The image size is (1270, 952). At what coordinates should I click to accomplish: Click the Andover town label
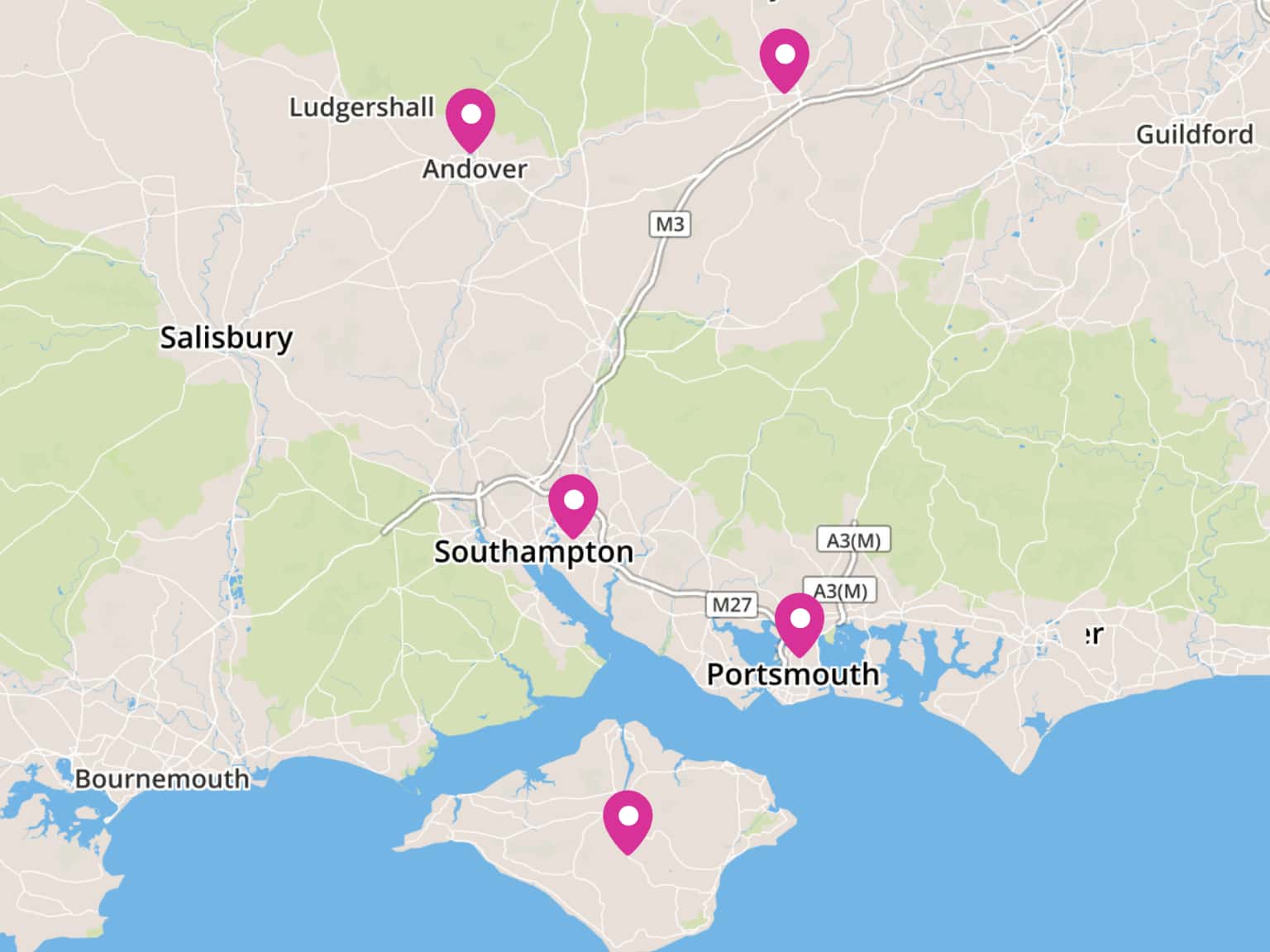475,169
